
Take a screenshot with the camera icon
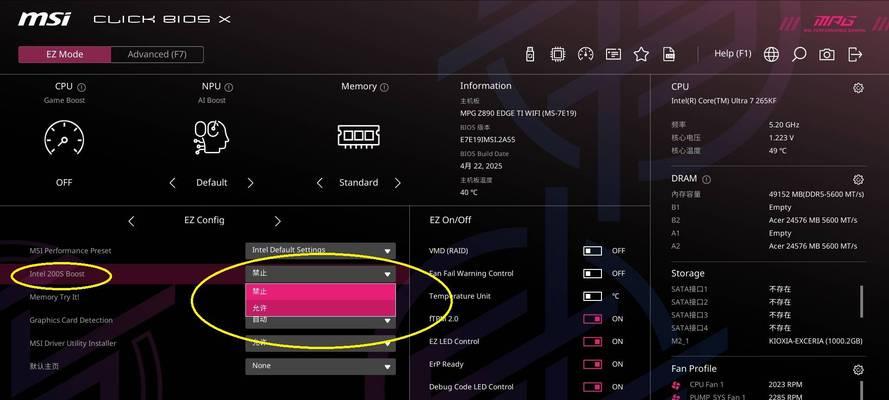(x=827, y=54)
